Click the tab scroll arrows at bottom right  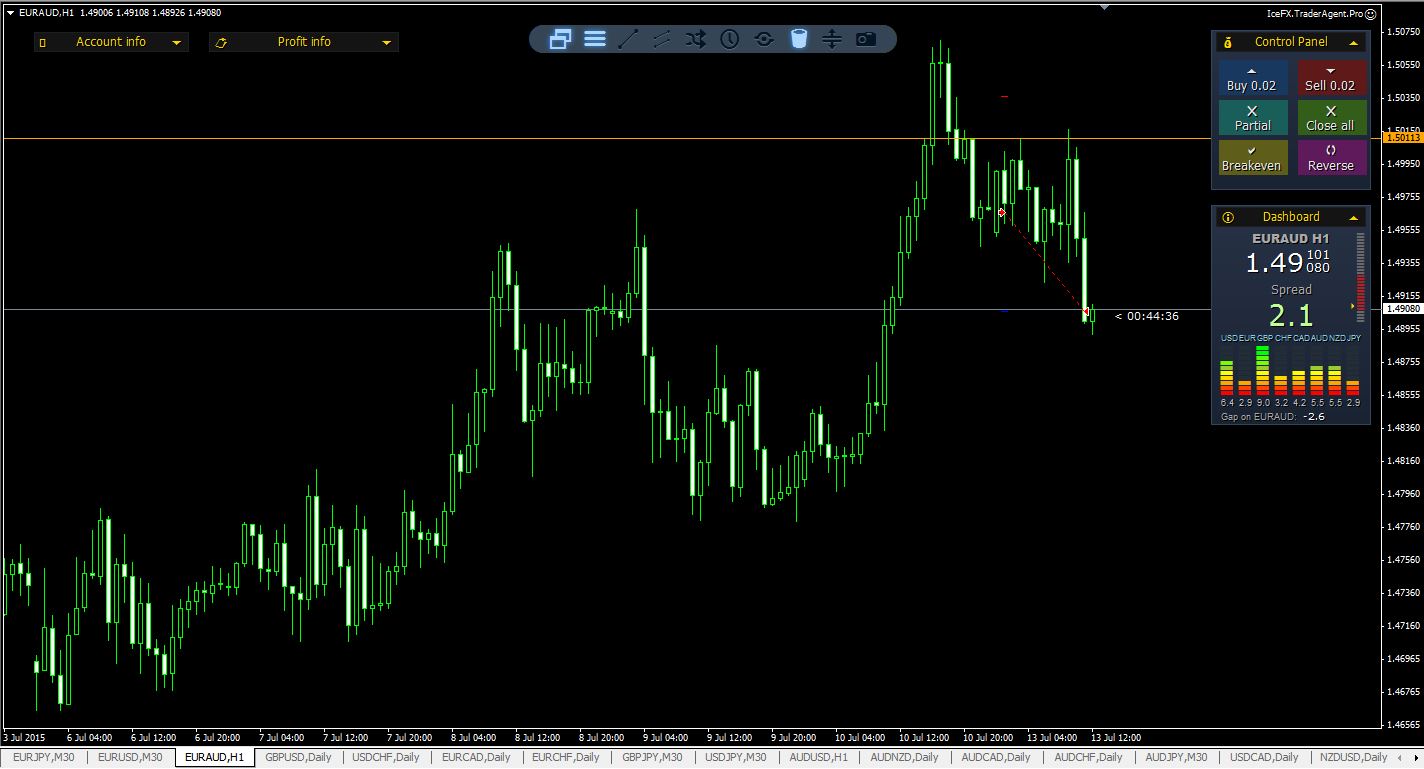click(1410, 757)
